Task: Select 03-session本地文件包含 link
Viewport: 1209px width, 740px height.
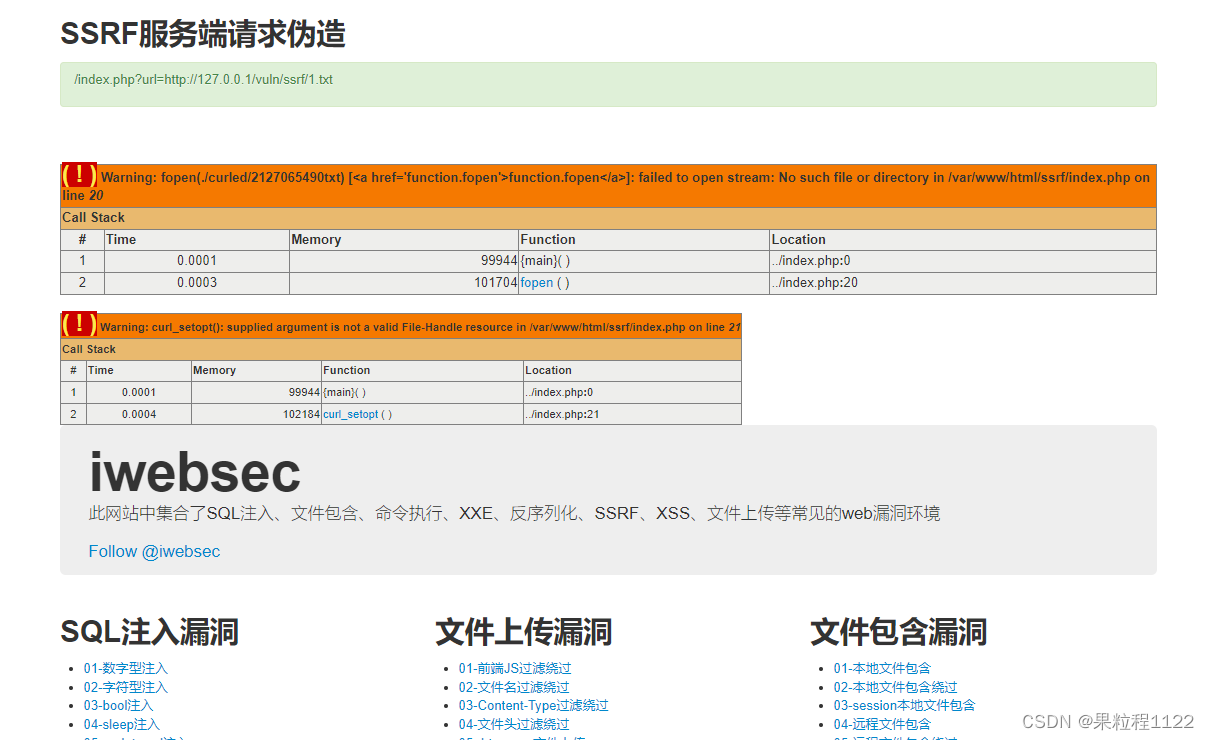Action: coord(905,705)
